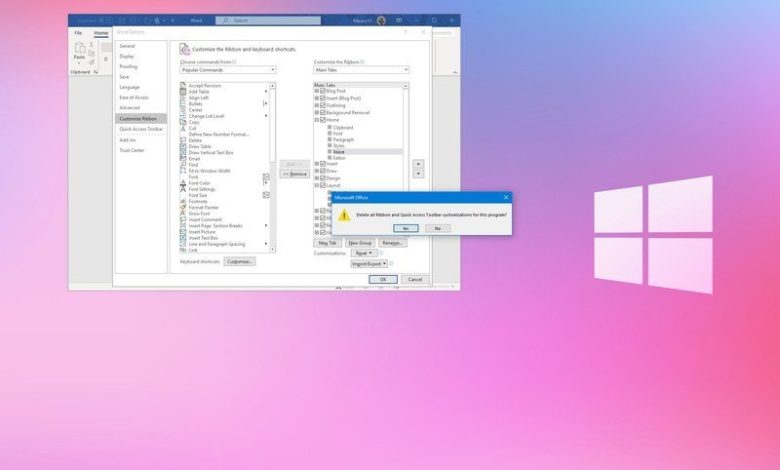Collapse the Home tree node
This screenshot has width=780, height=470.
click(317, 119)
